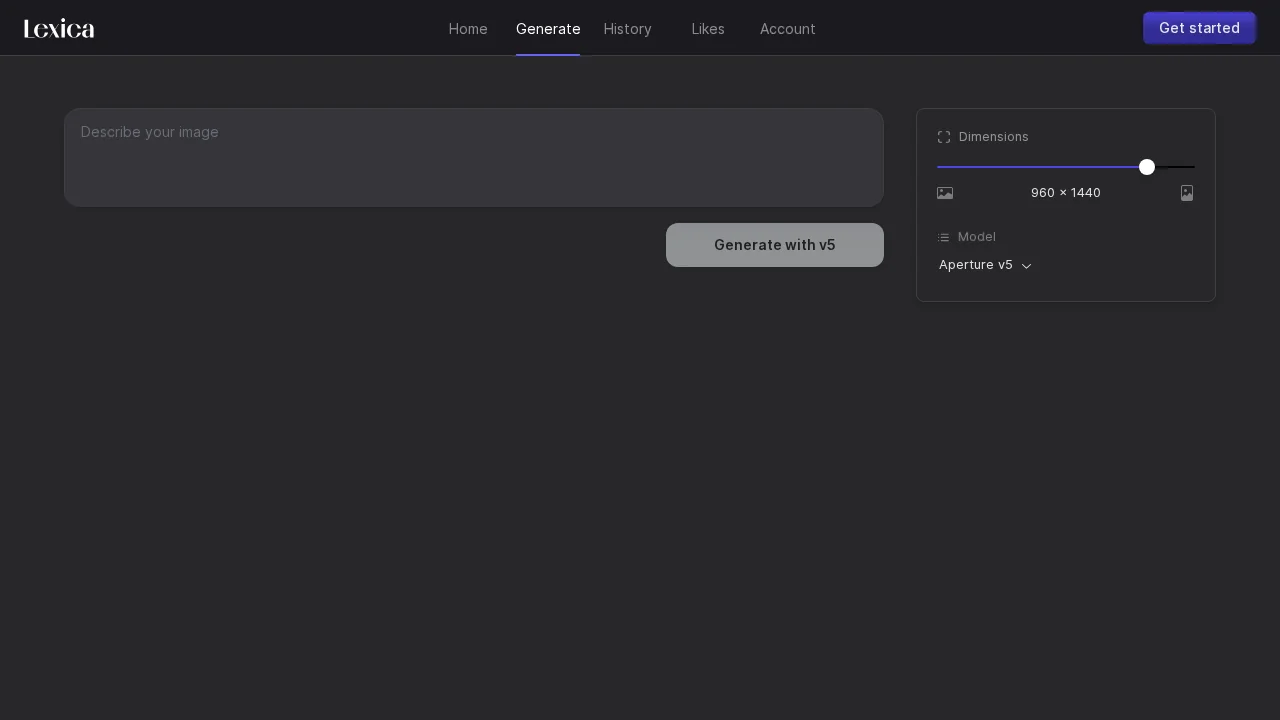Click the Dimensions panel header
Viewport: 1280px width, 720px height.
(x=993, y=137)
